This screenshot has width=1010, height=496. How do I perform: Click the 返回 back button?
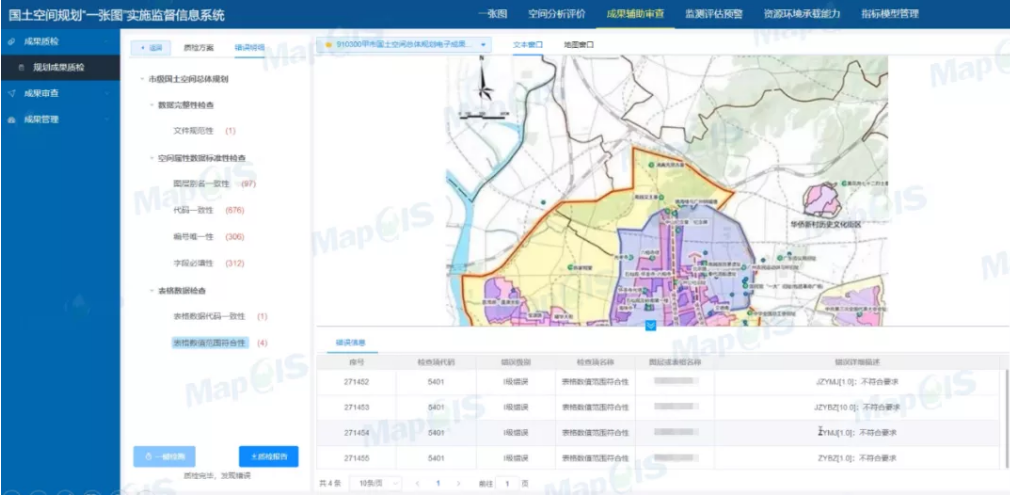click(x=151, y=48)
